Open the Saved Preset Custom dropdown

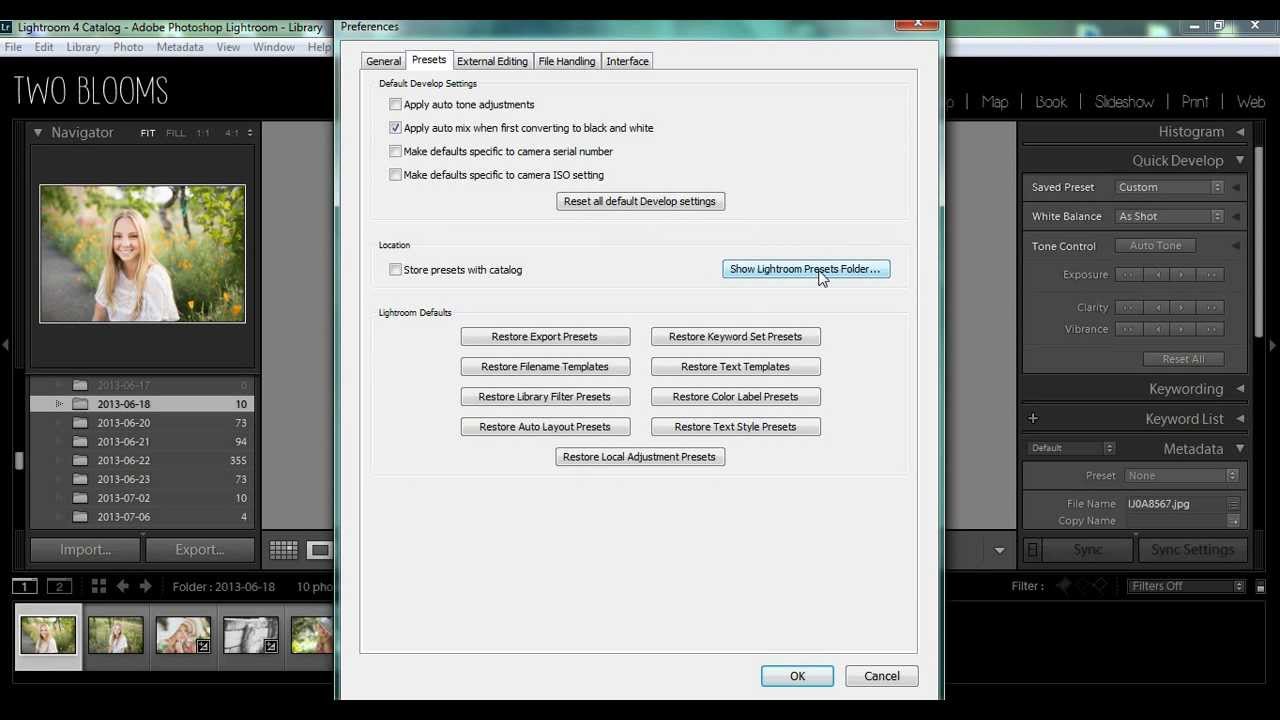pos(1169,187)
